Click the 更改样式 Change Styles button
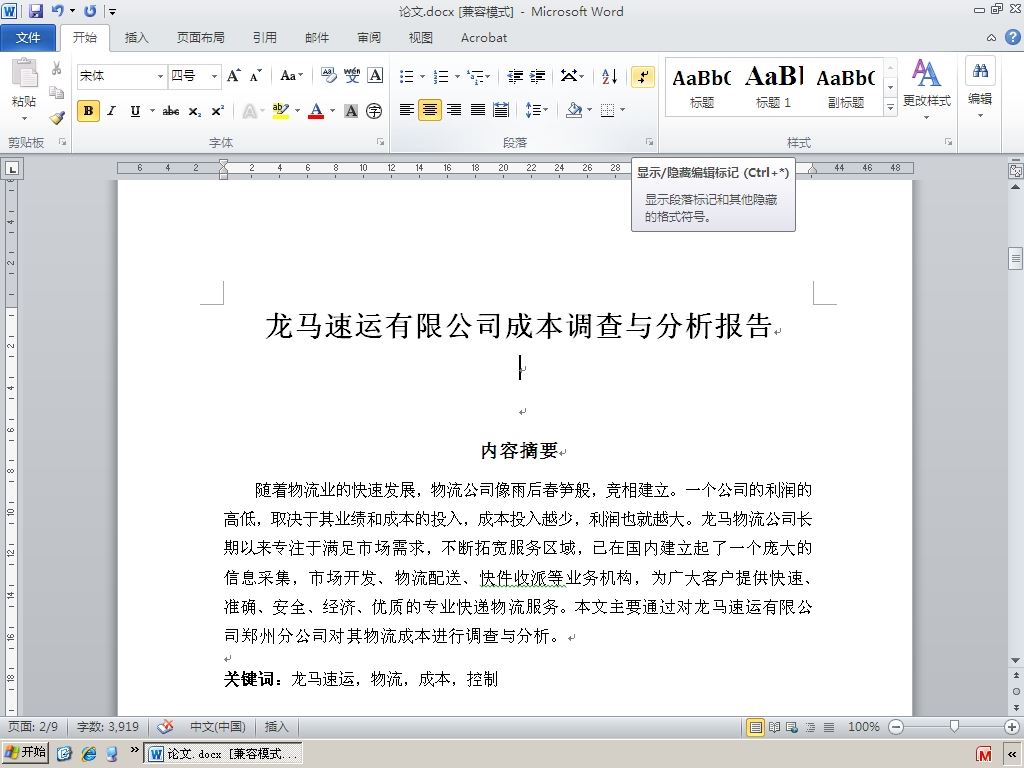The width and height of the screenshot is (1024, 768). (x=927, y=89)
